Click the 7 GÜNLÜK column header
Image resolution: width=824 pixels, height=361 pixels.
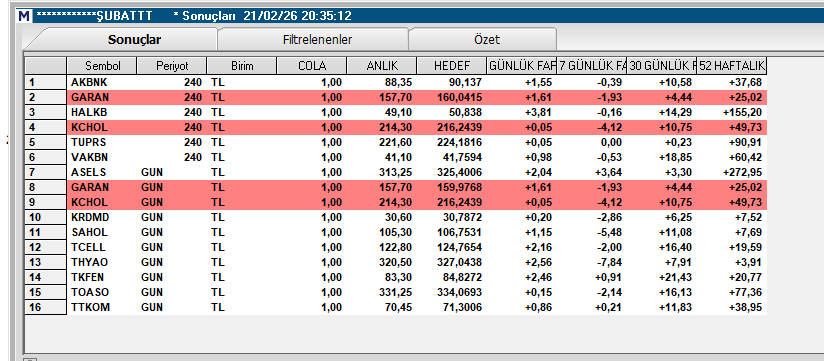coord(592,66)
